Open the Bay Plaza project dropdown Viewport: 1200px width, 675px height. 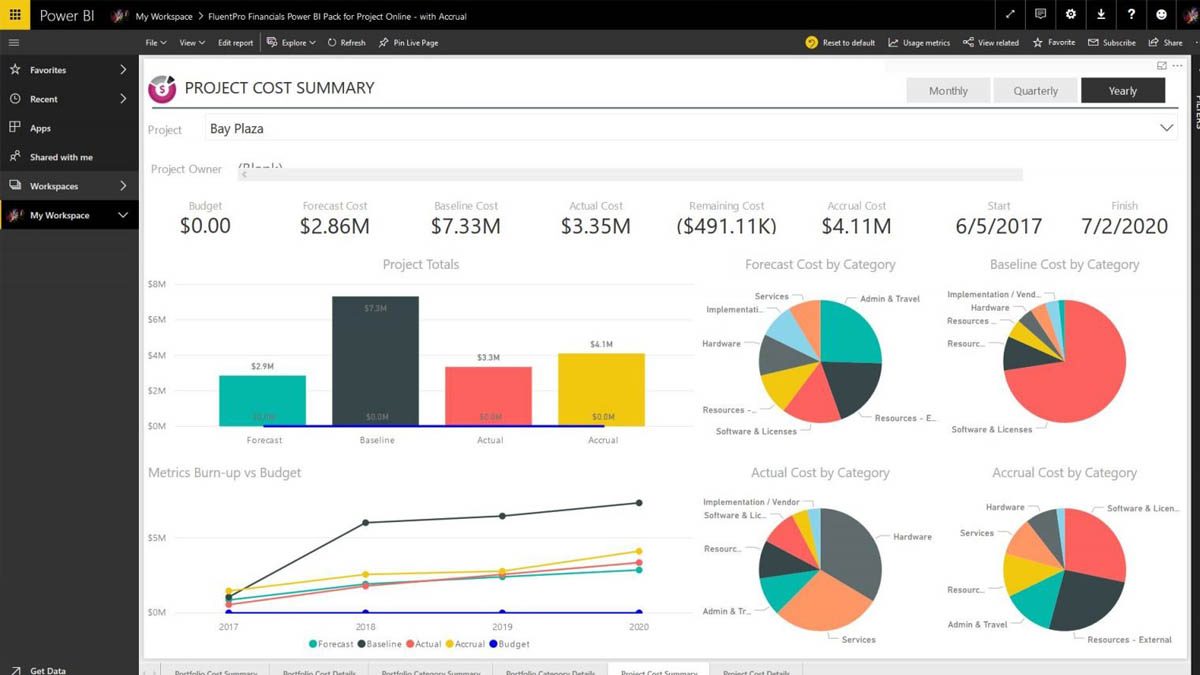tap(1166, 128)
